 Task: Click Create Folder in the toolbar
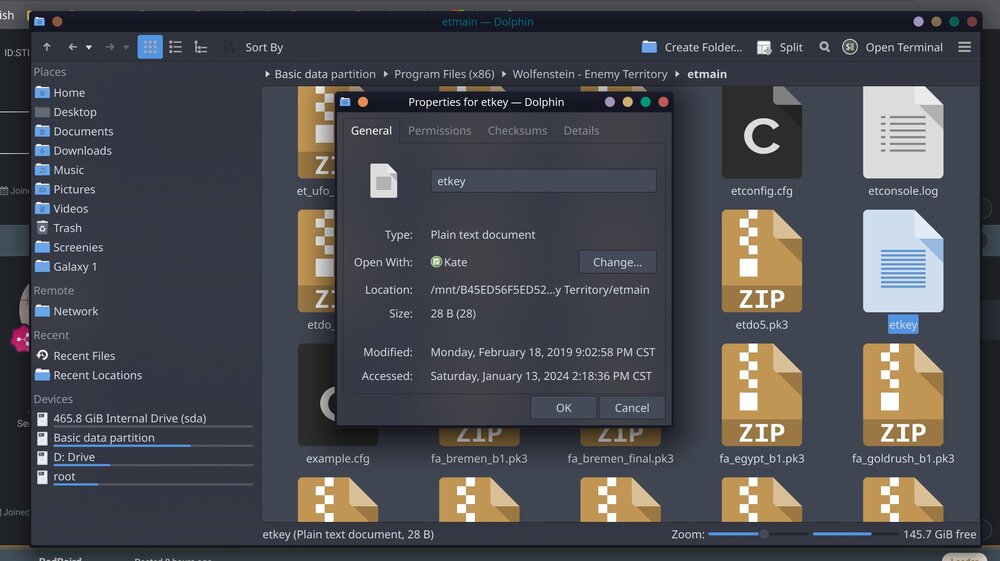pos(692,47)
